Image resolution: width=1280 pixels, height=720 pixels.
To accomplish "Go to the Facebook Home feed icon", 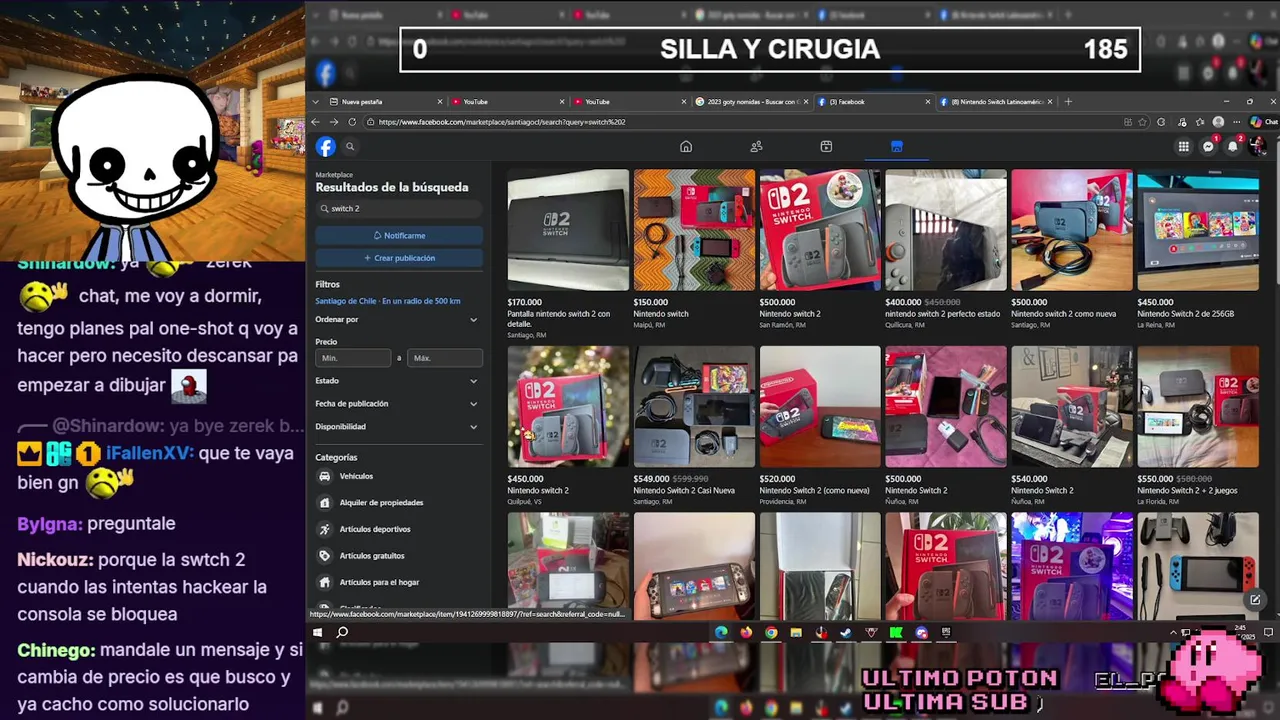I will 686,147.
